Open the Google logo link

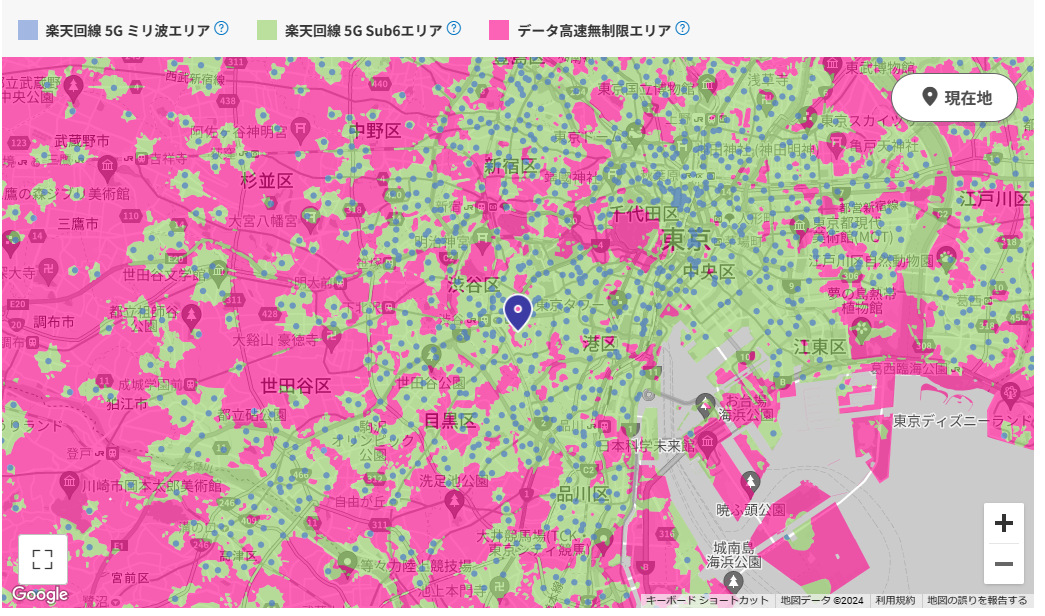pos(40,594)
